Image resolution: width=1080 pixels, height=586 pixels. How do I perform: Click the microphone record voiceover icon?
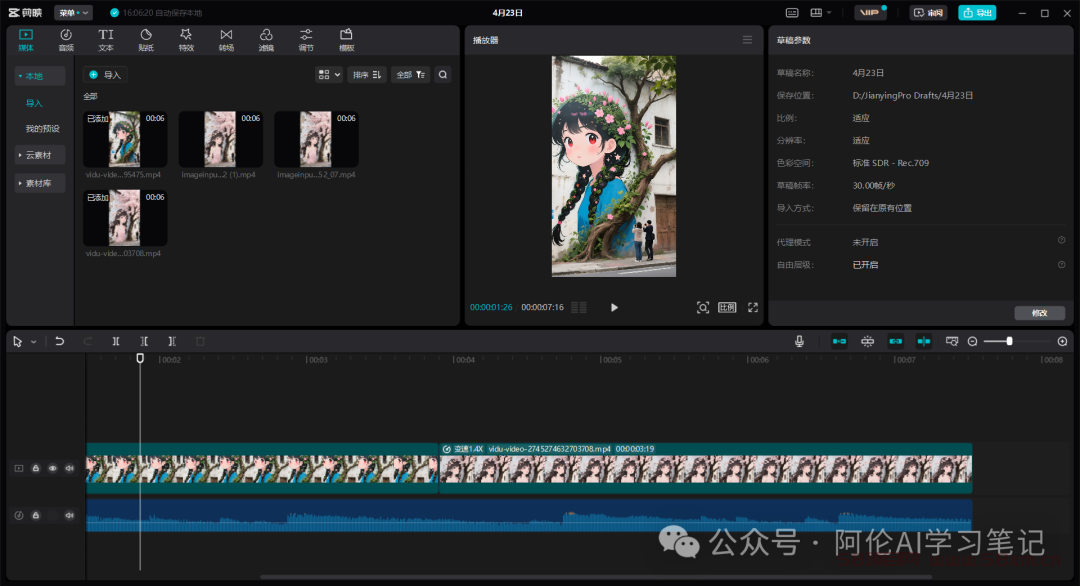pyautogui.click(x=799, y=341)
